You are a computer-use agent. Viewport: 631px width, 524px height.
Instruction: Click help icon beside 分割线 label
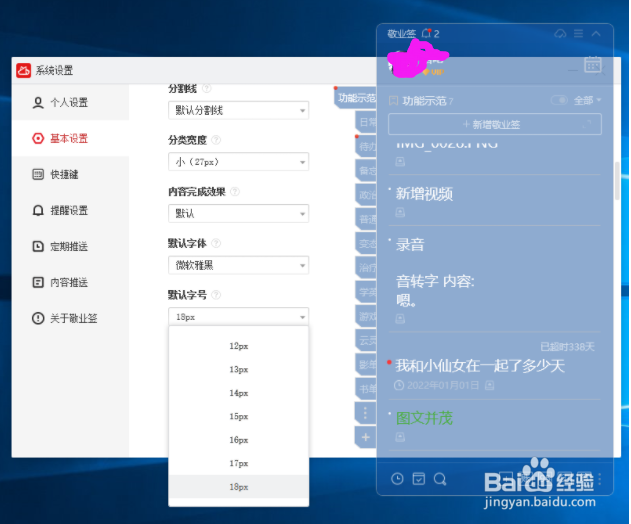point(206,88)
